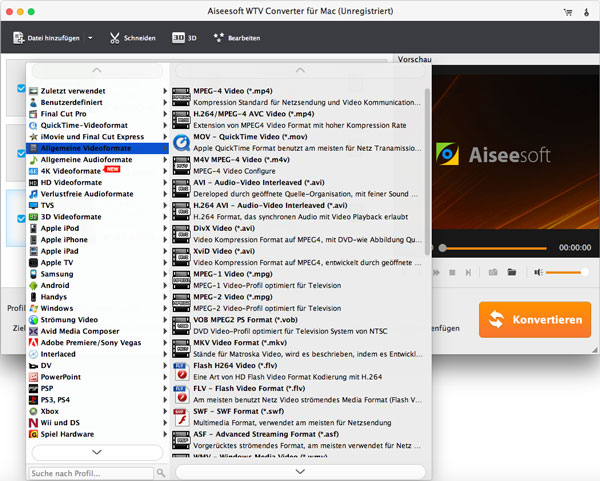Click the Aiseesoft preview video area
The width and height of the screenshot is (600, 481).
[515, 151]
